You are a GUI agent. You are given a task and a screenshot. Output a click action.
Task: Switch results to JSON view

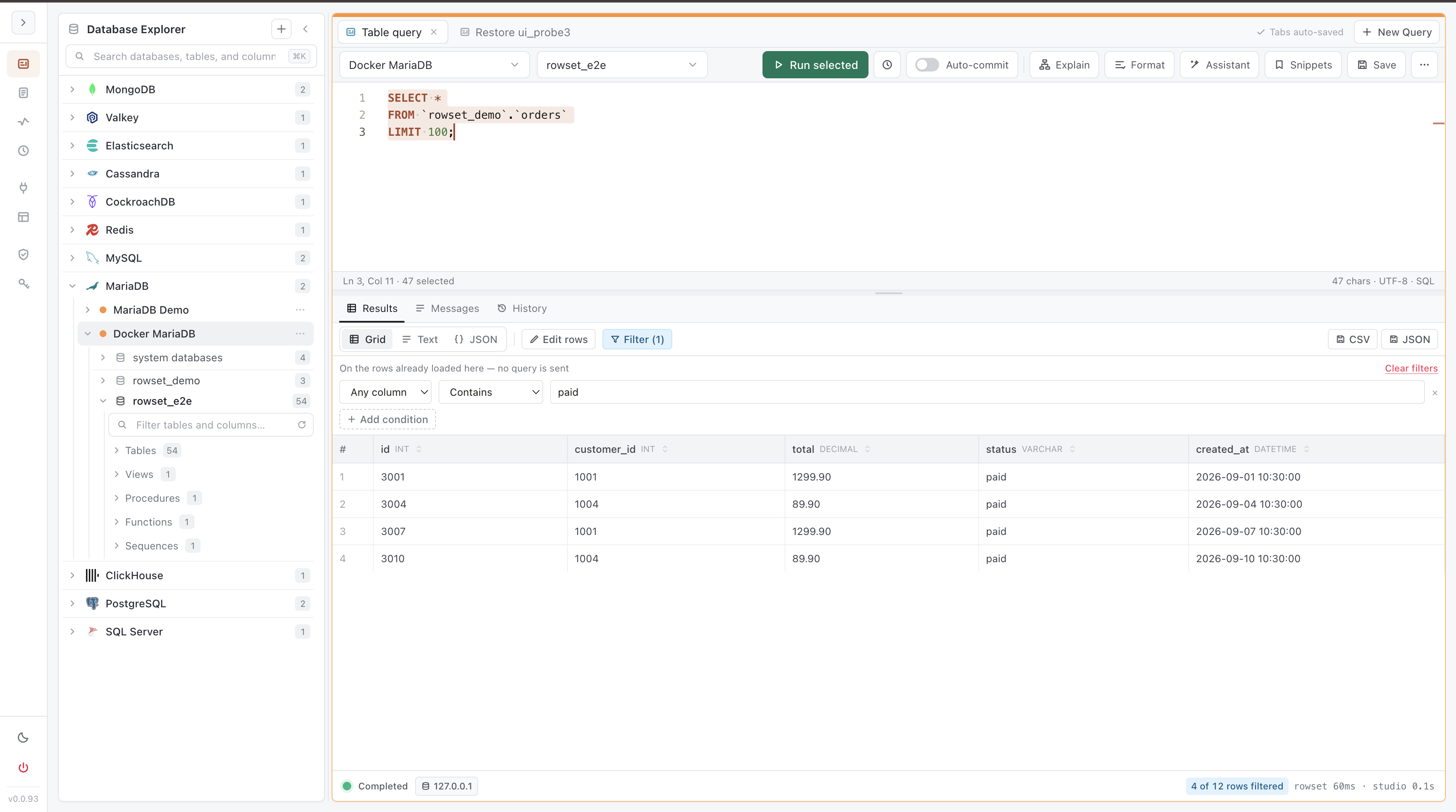(476, 340)
